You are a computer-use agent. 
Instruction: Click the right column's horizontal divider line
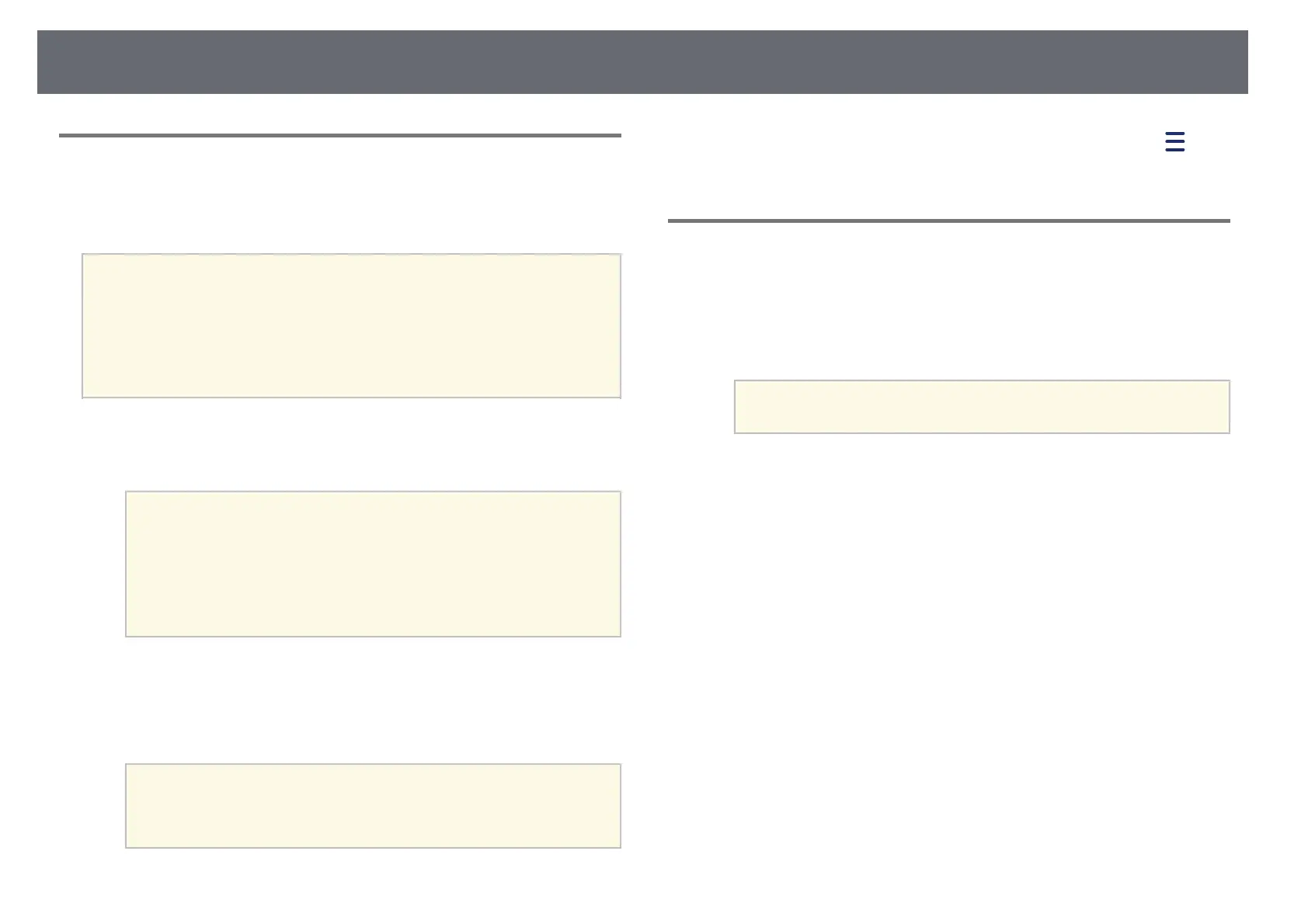click(948, 221)
